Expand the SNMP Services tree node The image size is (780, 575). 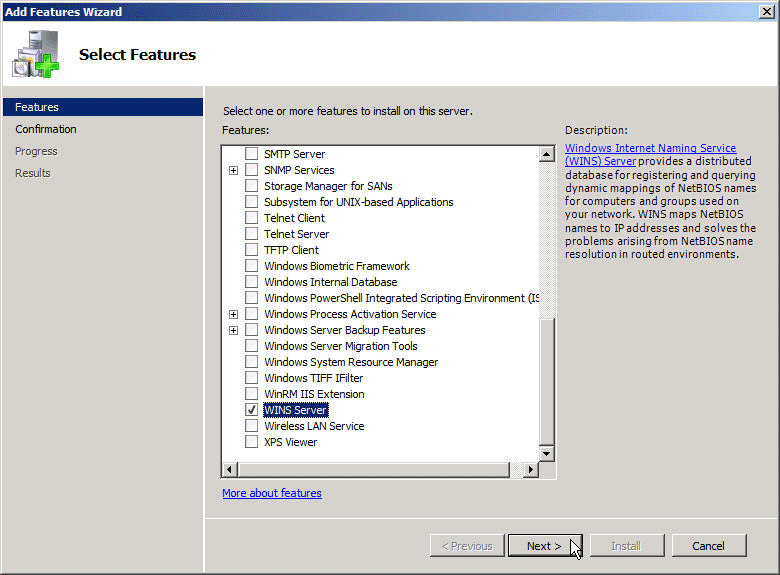point(233,170)
